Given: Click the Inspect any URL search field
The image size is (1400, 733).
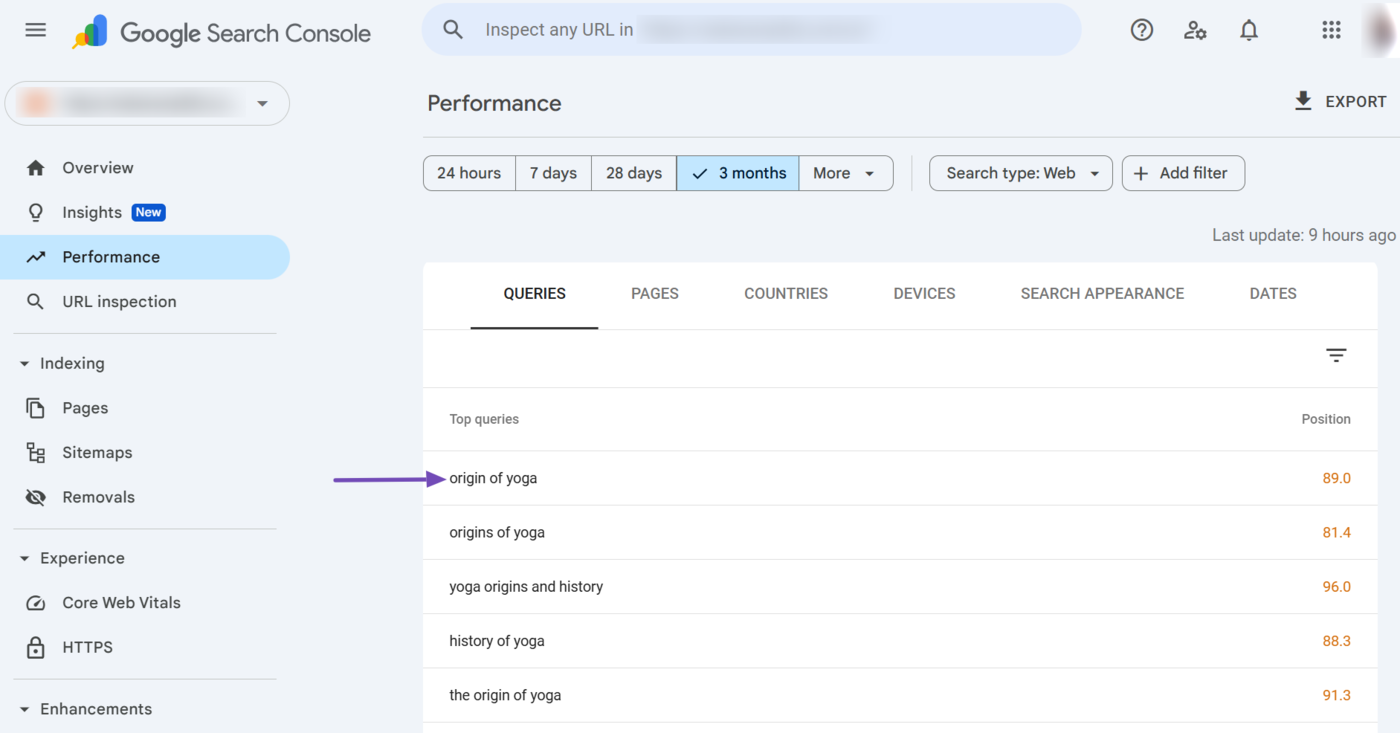Looking at the screenshot, I should pyautogui.click(x=750, y=30).
